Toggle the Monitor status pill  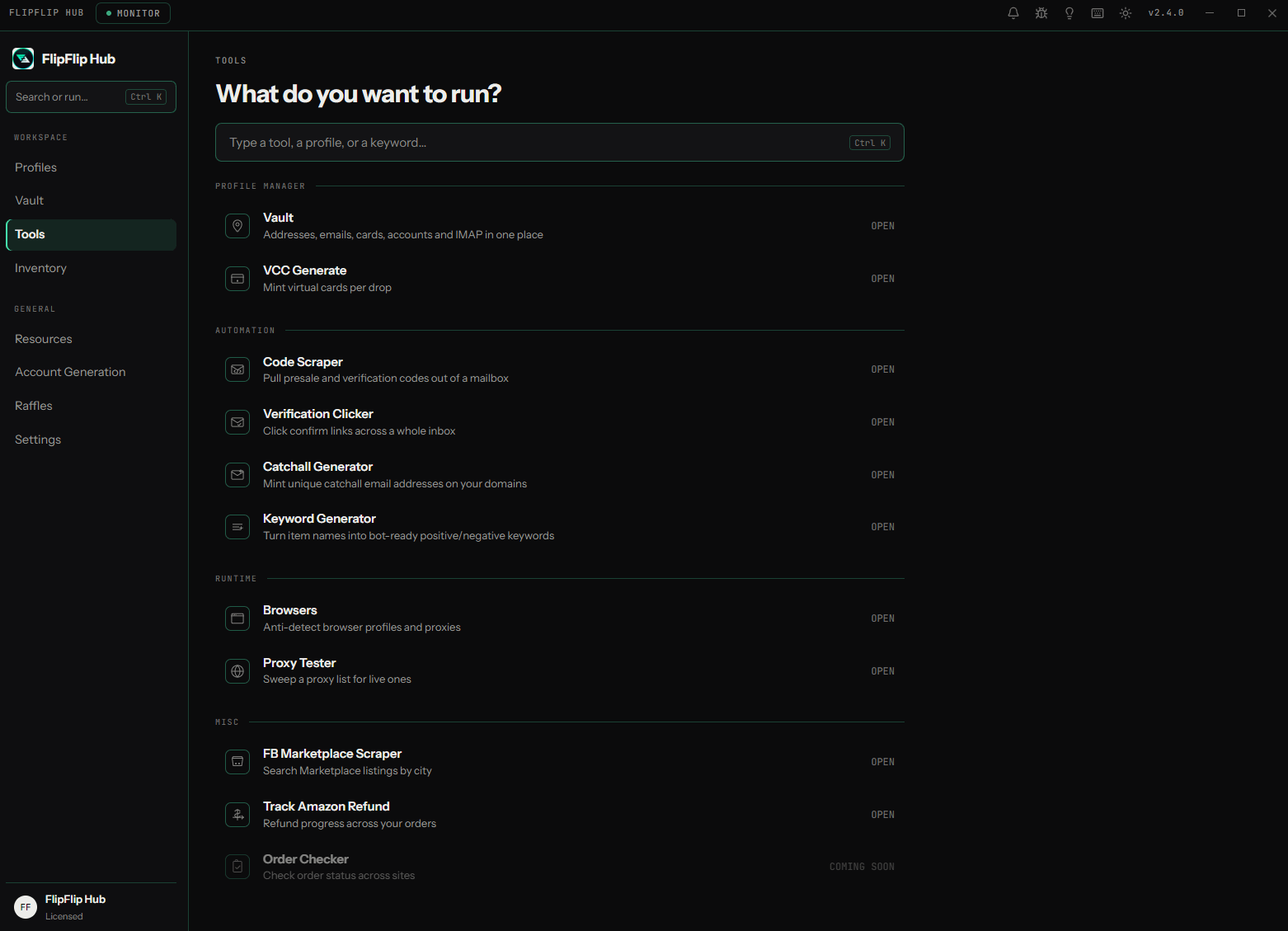[133, 13]
